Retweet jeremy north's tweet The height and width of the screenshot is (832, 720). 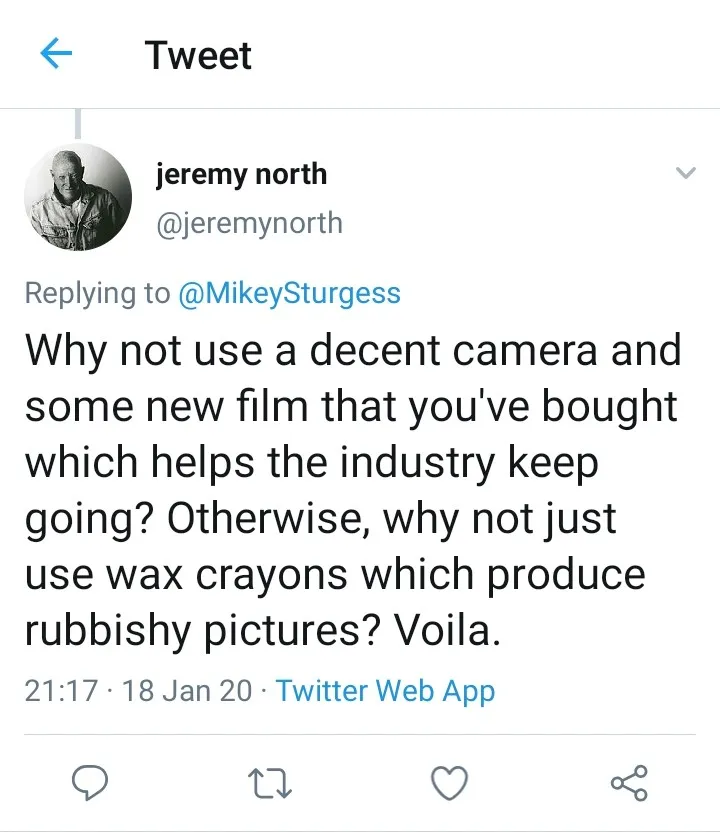click(x=270, y=784)
